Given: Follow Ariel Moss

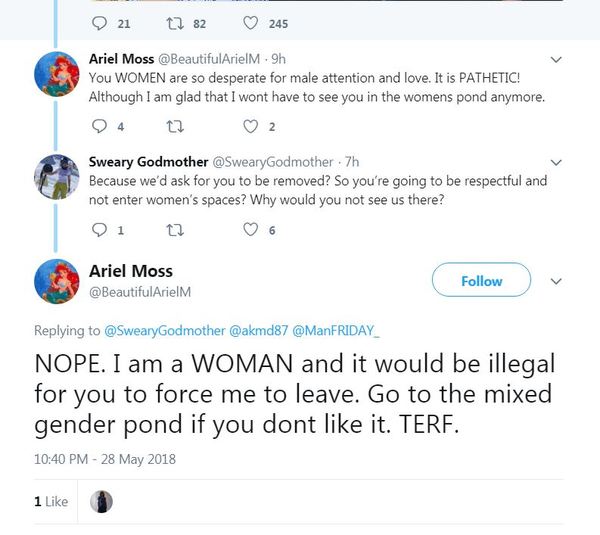Looking at the screenshot, I should 481,281.
